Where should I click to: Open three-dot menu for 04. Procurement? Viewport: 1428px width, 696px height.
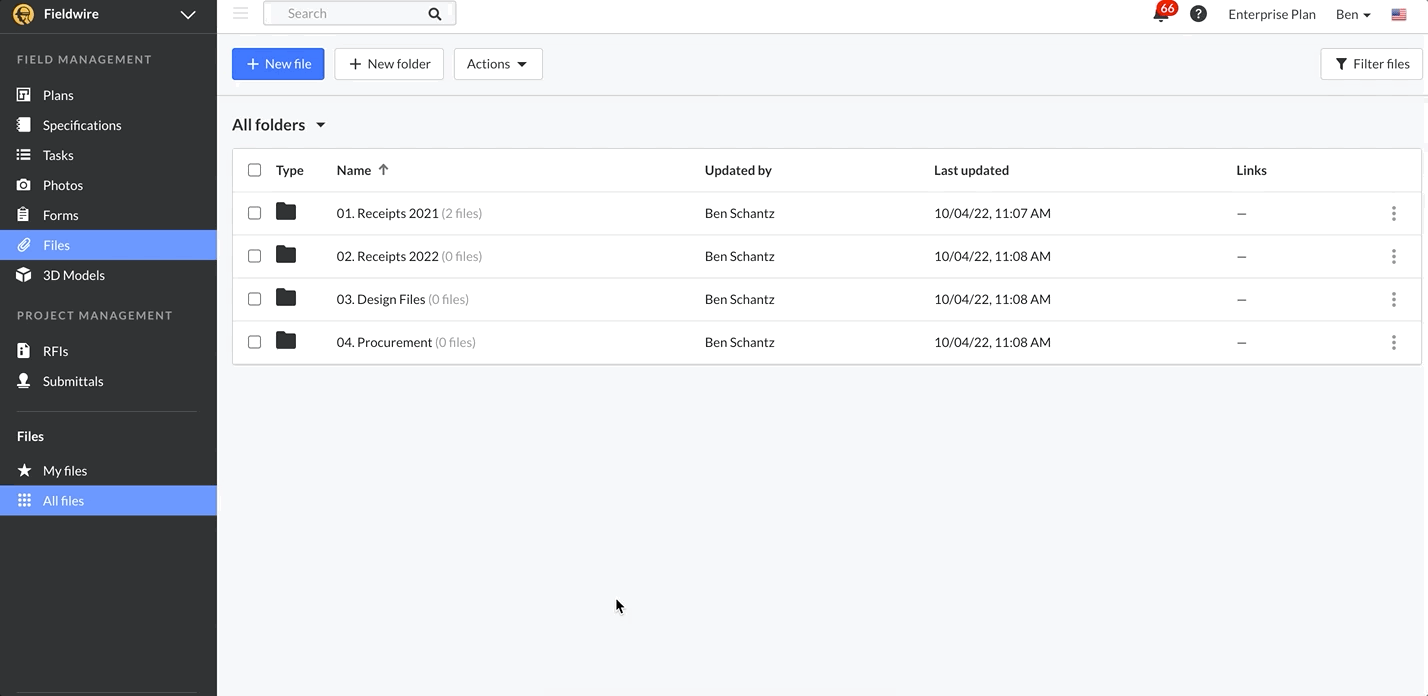click(1393, 342)
